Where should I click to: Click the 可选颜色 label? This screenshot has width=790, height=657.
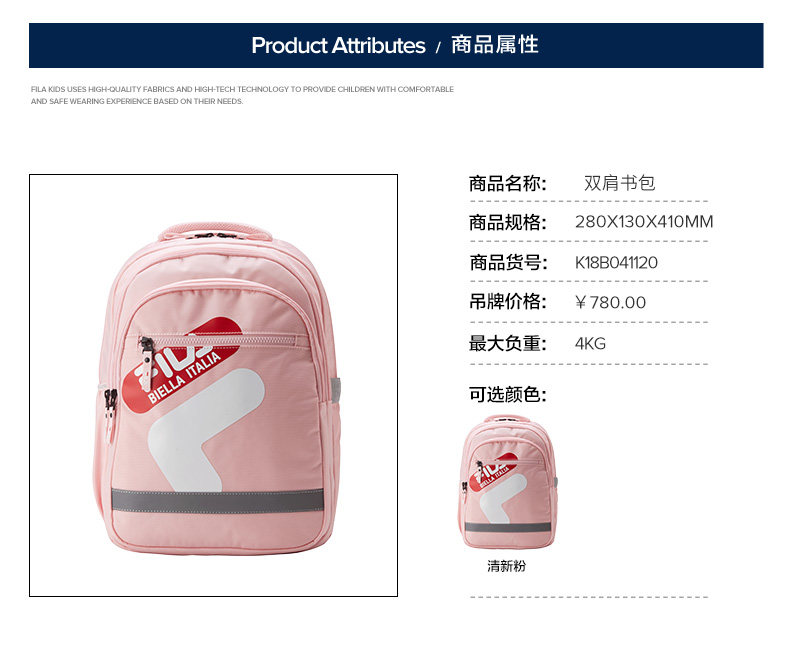[x=508, y=395]
